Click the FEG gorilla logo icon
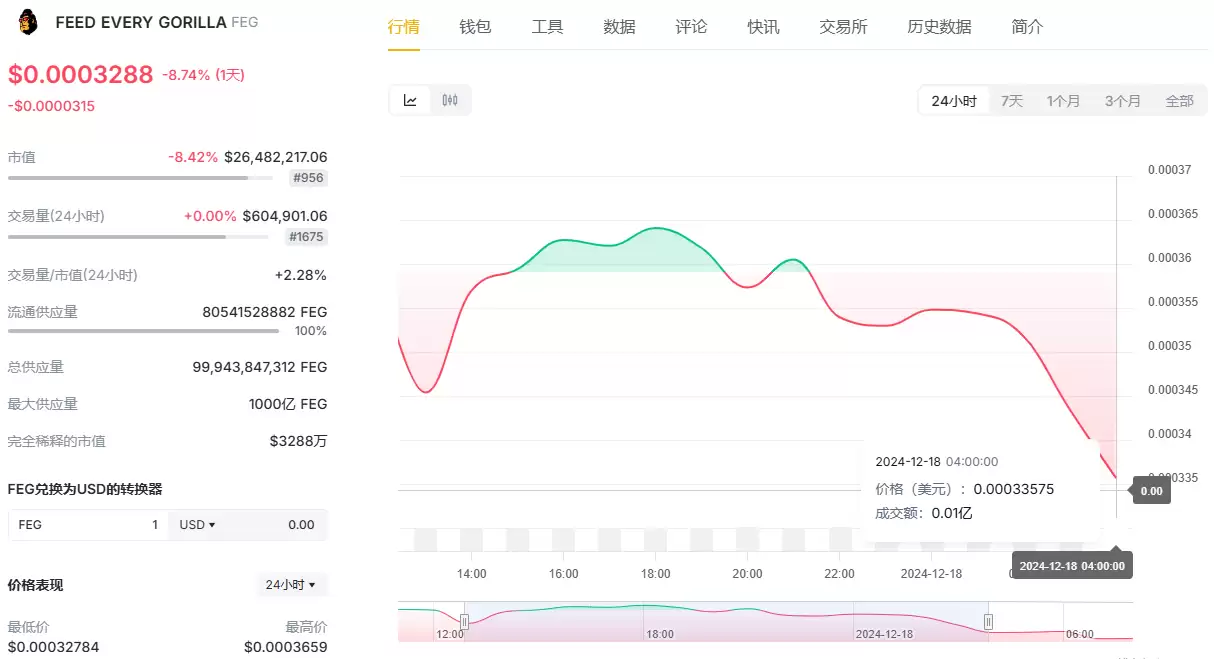The height and width of the screenshot is (659, 1214). tap(28, 22)
